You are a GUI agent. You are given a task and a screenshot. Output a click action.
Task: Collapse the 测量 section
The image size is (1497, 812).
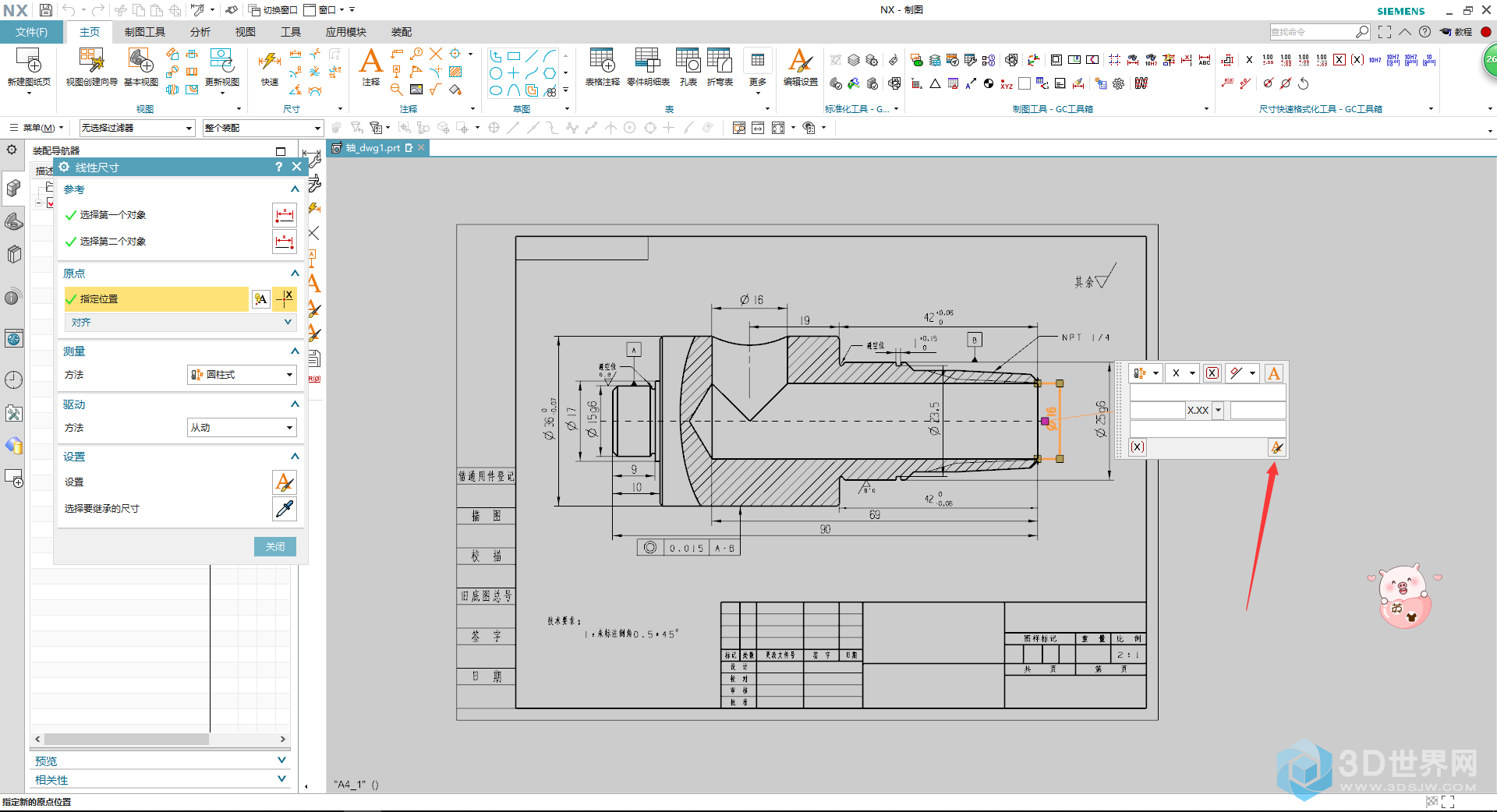295,351
